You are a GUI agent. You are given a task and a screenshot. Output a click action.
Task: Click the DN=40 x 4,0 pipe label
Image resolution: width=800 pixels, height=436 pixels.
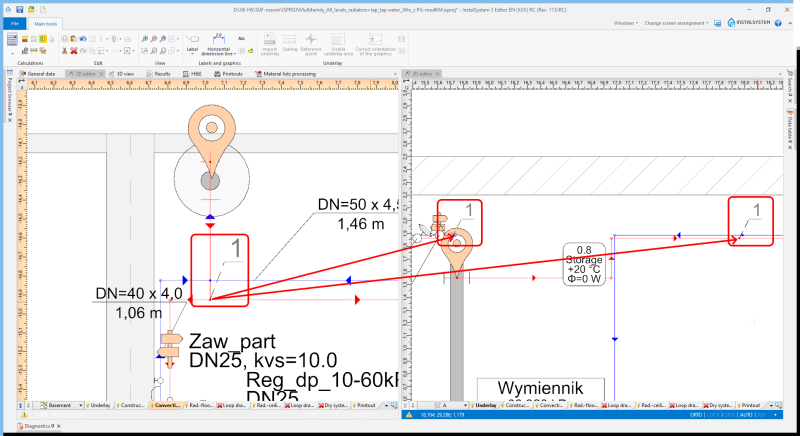click(138, 294)
